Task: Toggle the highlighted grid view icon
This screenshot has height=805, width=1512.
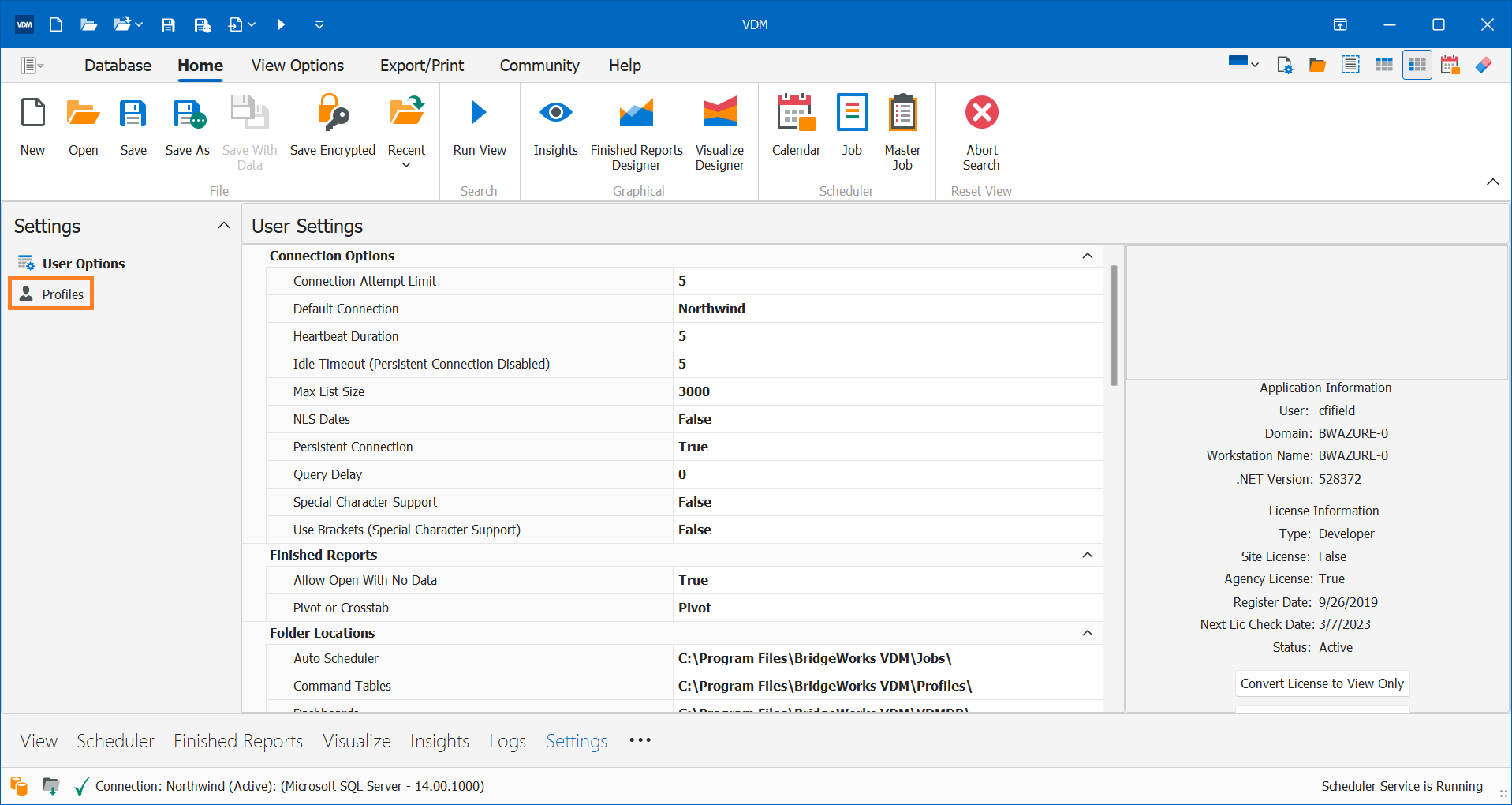Action: [1417, 65]
